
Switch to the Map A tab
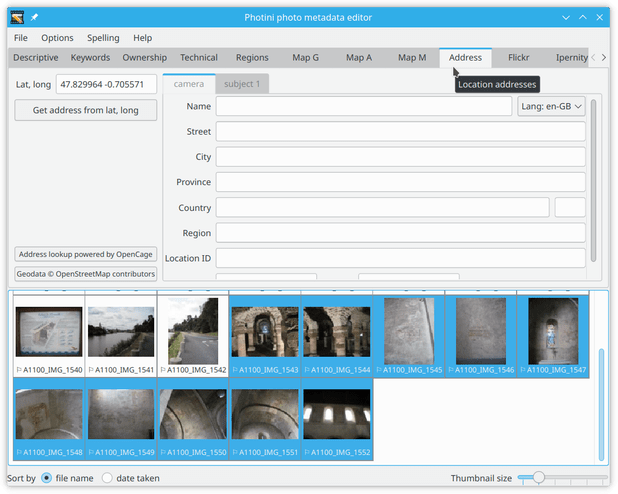[x=359, y=58]
